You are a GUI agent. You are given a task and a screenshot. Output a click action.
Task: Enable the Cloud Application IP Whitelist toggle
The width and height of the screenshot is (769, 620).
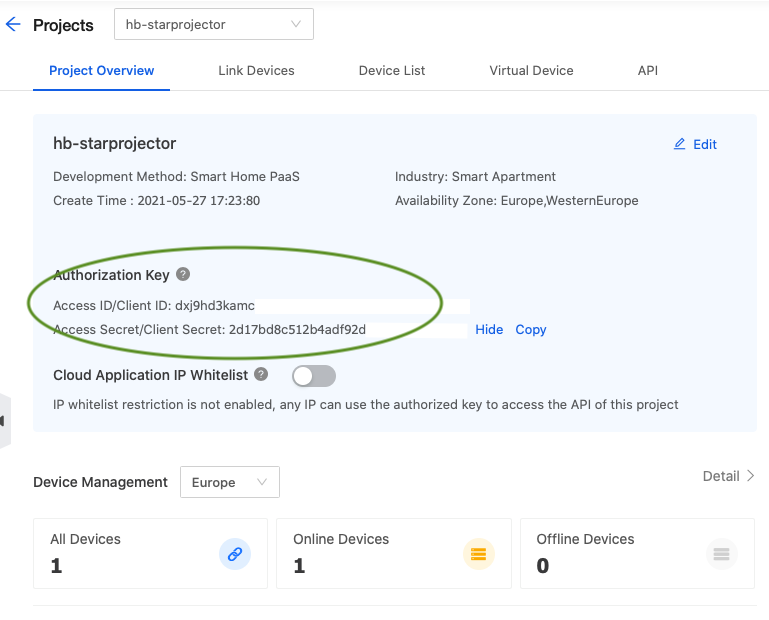tap(313, 376)
